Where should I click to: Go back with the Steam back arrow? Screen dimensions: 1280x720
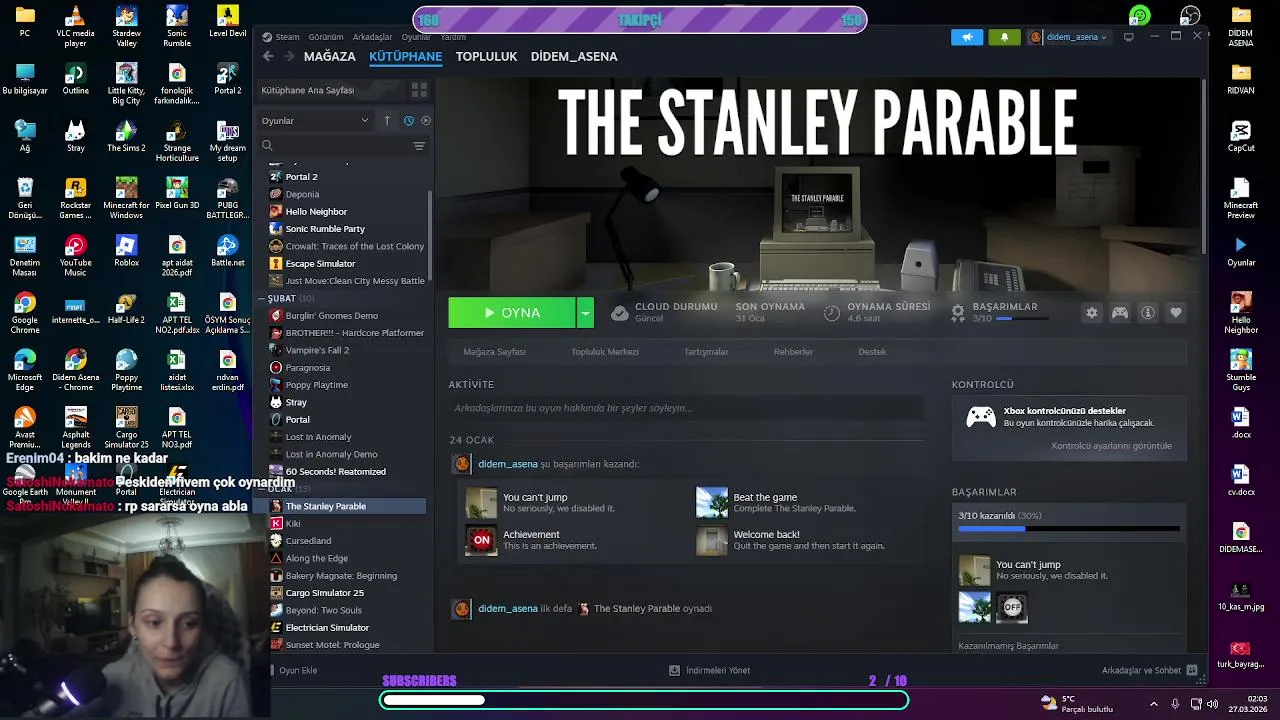click(268, 56)
